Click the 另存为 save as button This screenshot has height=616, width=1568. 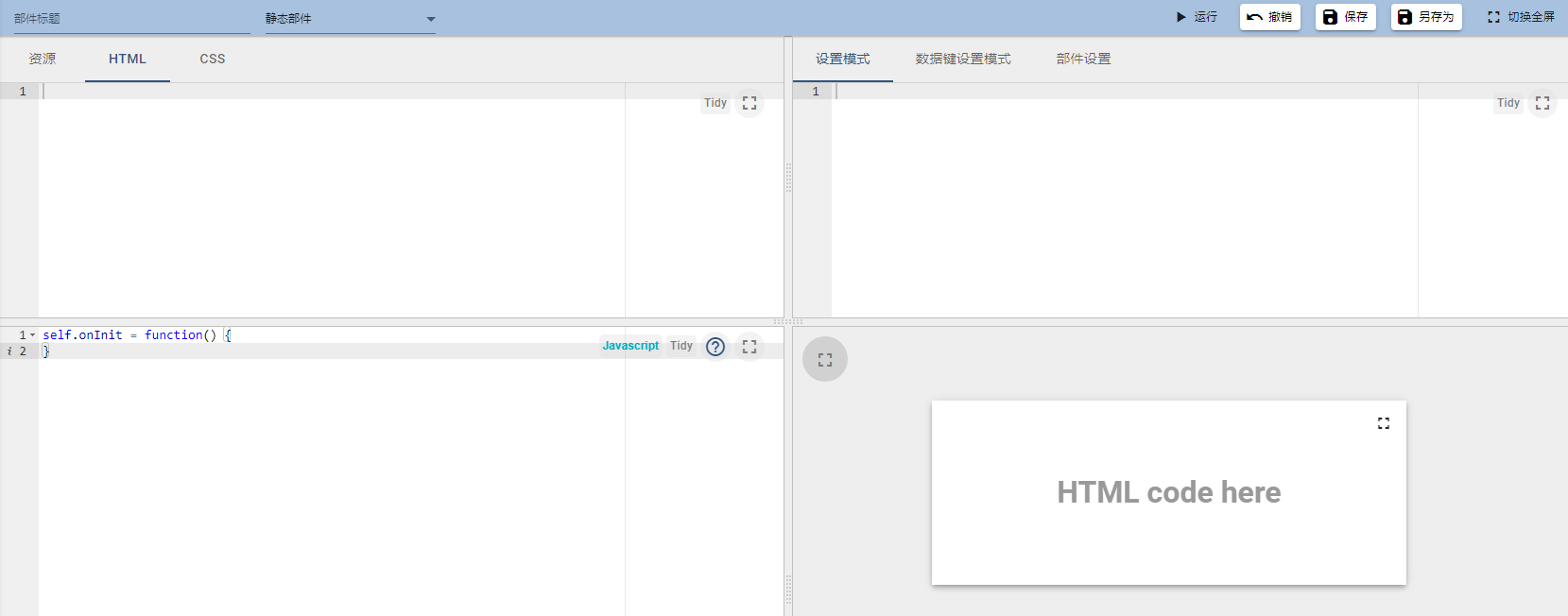(x=1425, y=17)
